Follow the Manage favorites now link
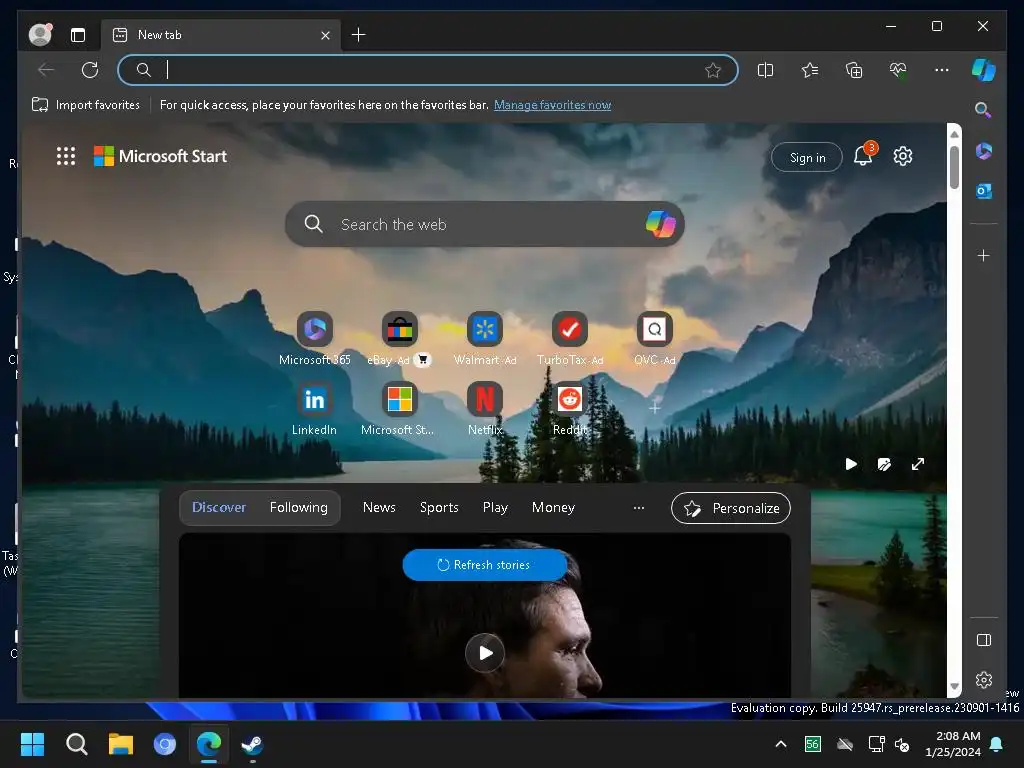This screenshot has height=768, width=1024. click(552, 104)
